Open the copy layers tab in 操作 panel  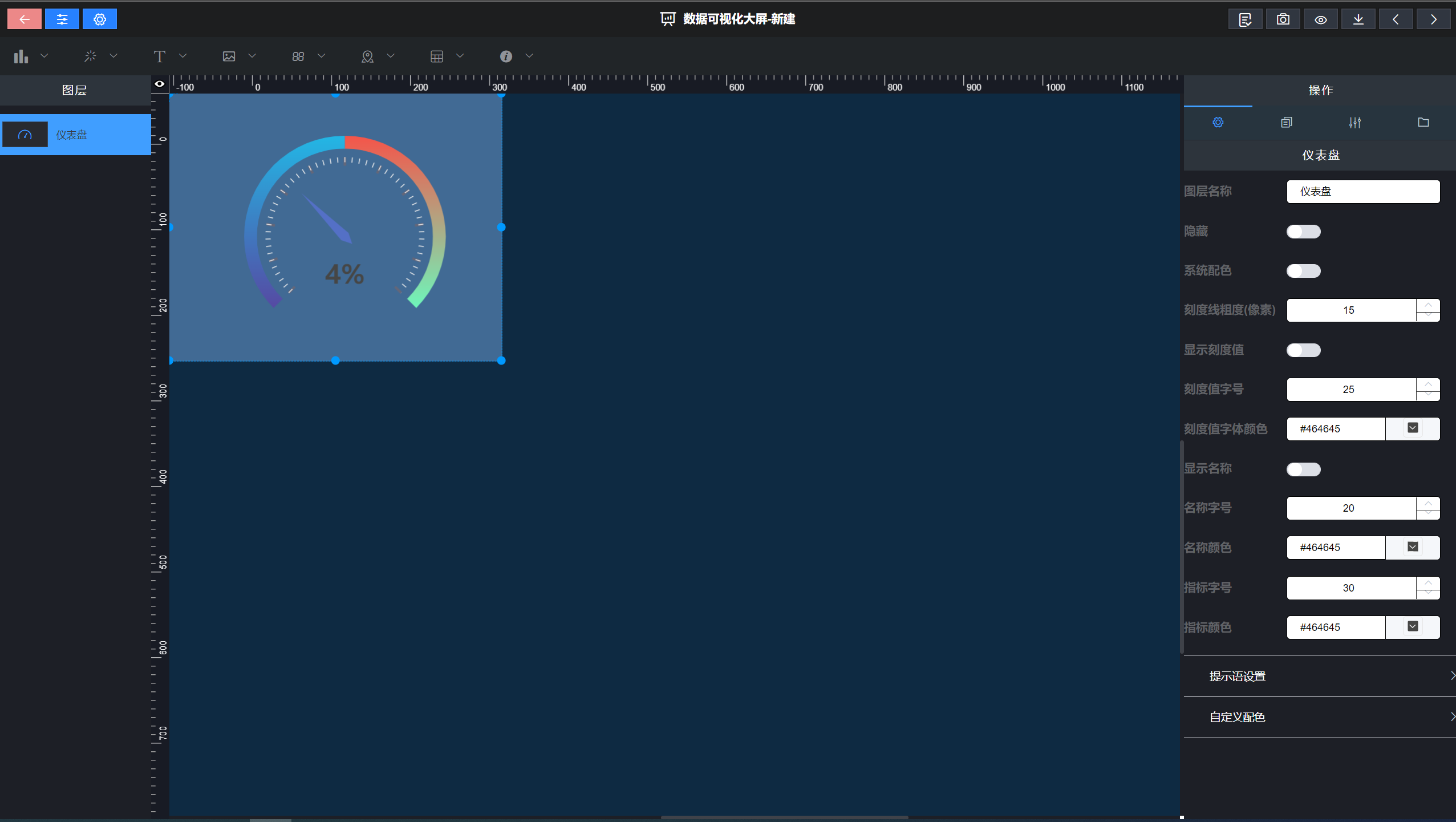(x=1286, y=122)
